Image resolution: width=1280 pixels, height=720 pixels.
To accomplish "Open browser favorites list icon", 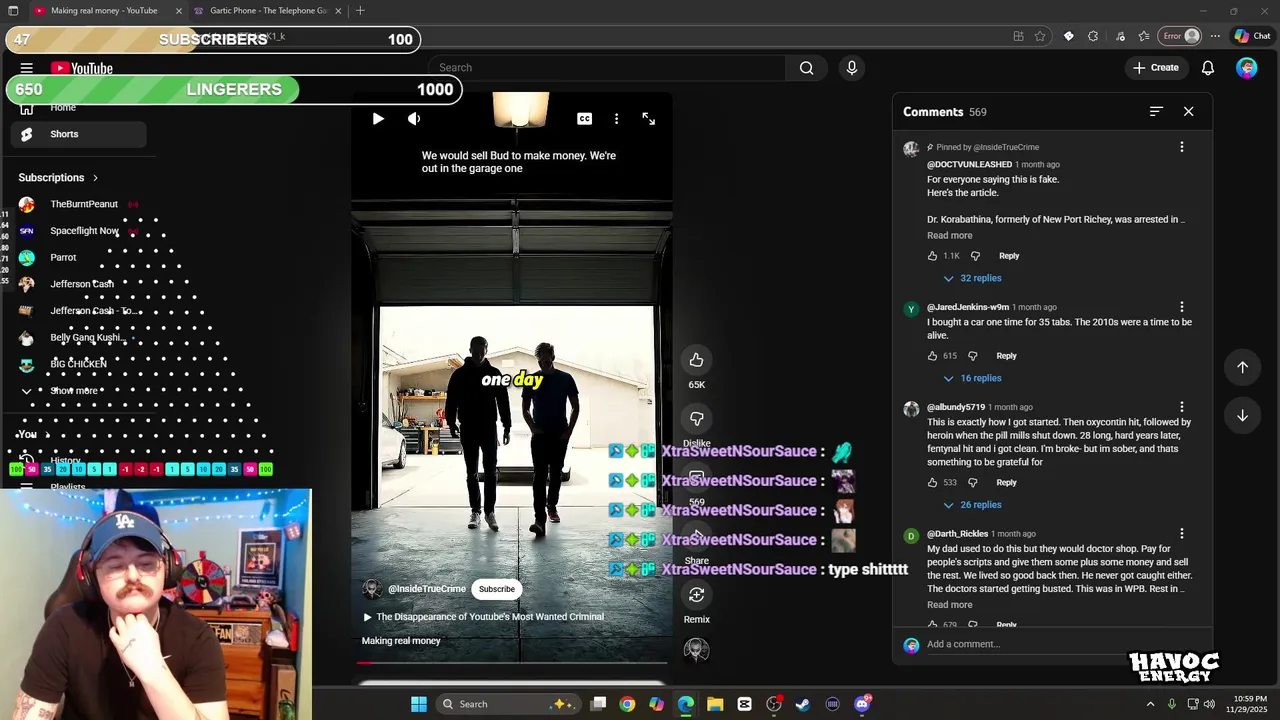I will point(1144,36).
